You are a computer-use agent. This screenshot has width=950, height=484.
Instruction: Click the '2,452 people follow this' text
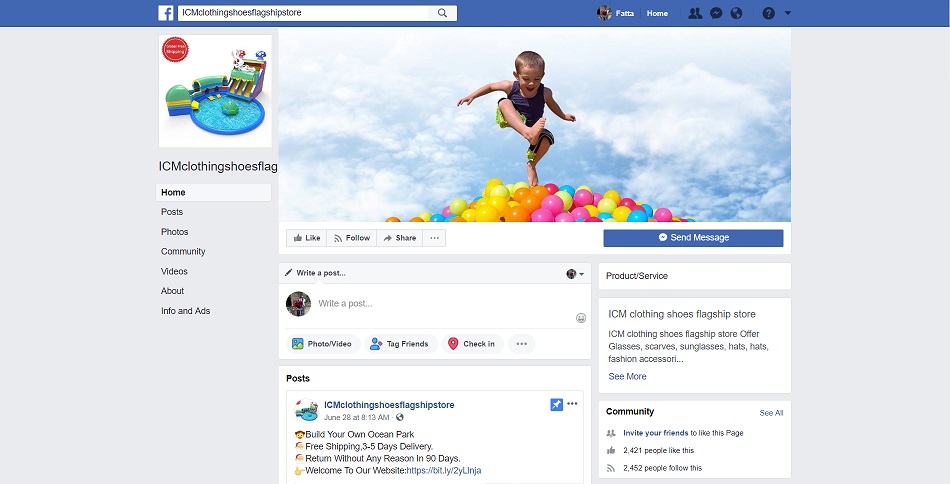click(x=663, y=468)
